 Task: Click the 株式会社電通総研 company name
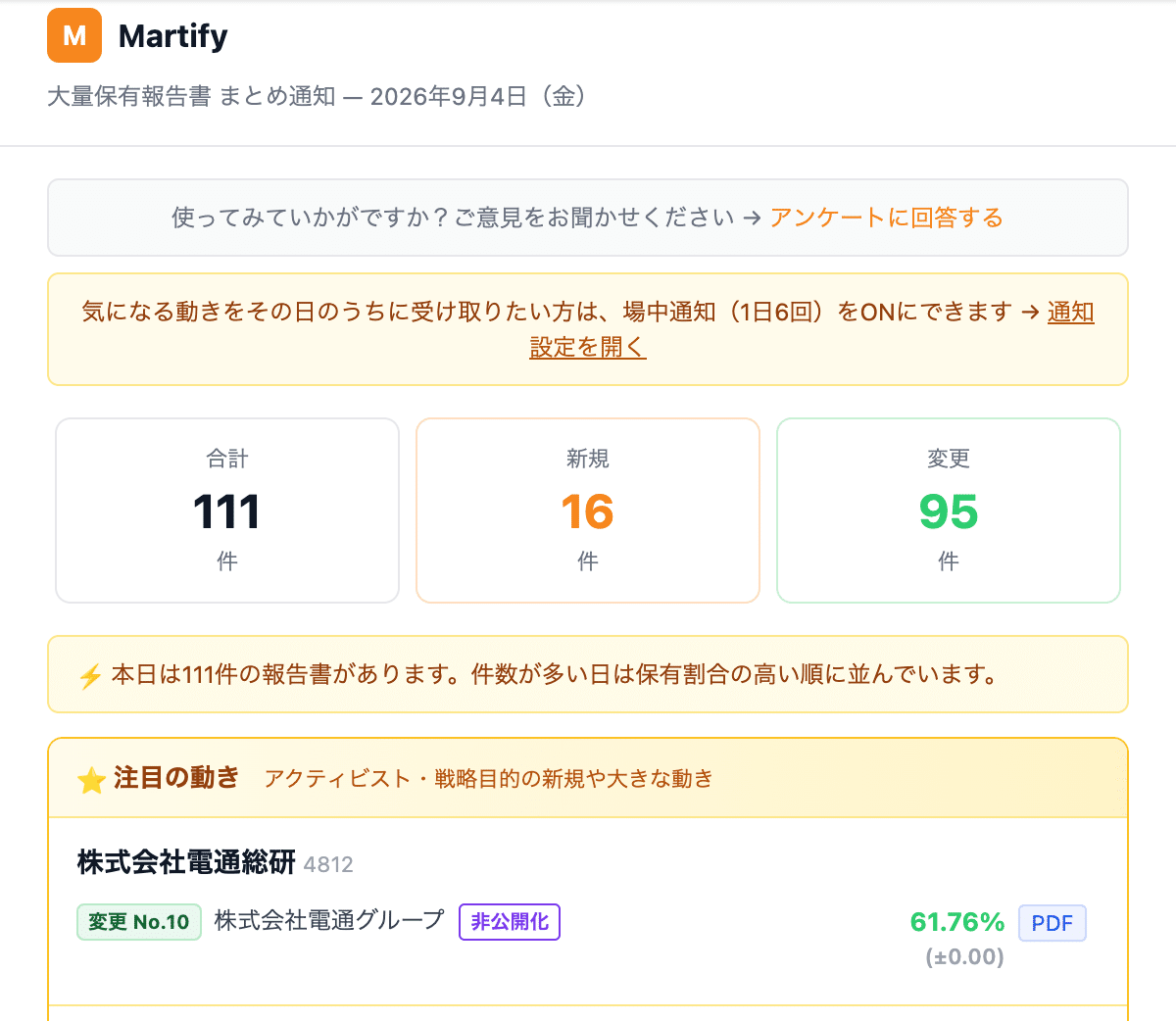point(186,863)
